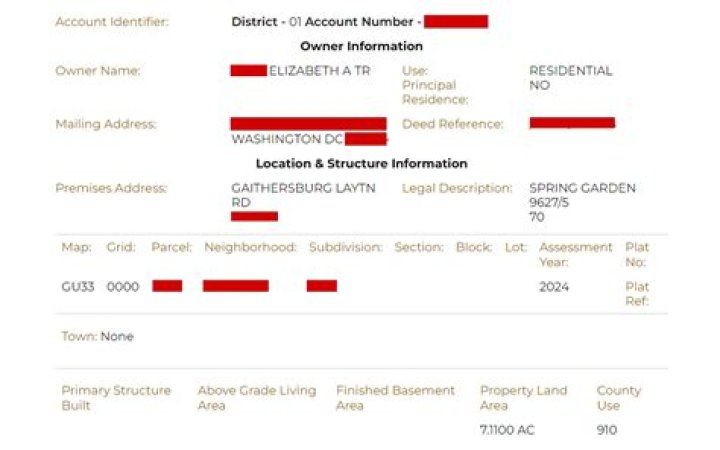Click the 2024 assessment year value
720x450 pixels.
(x=554, y=287)
